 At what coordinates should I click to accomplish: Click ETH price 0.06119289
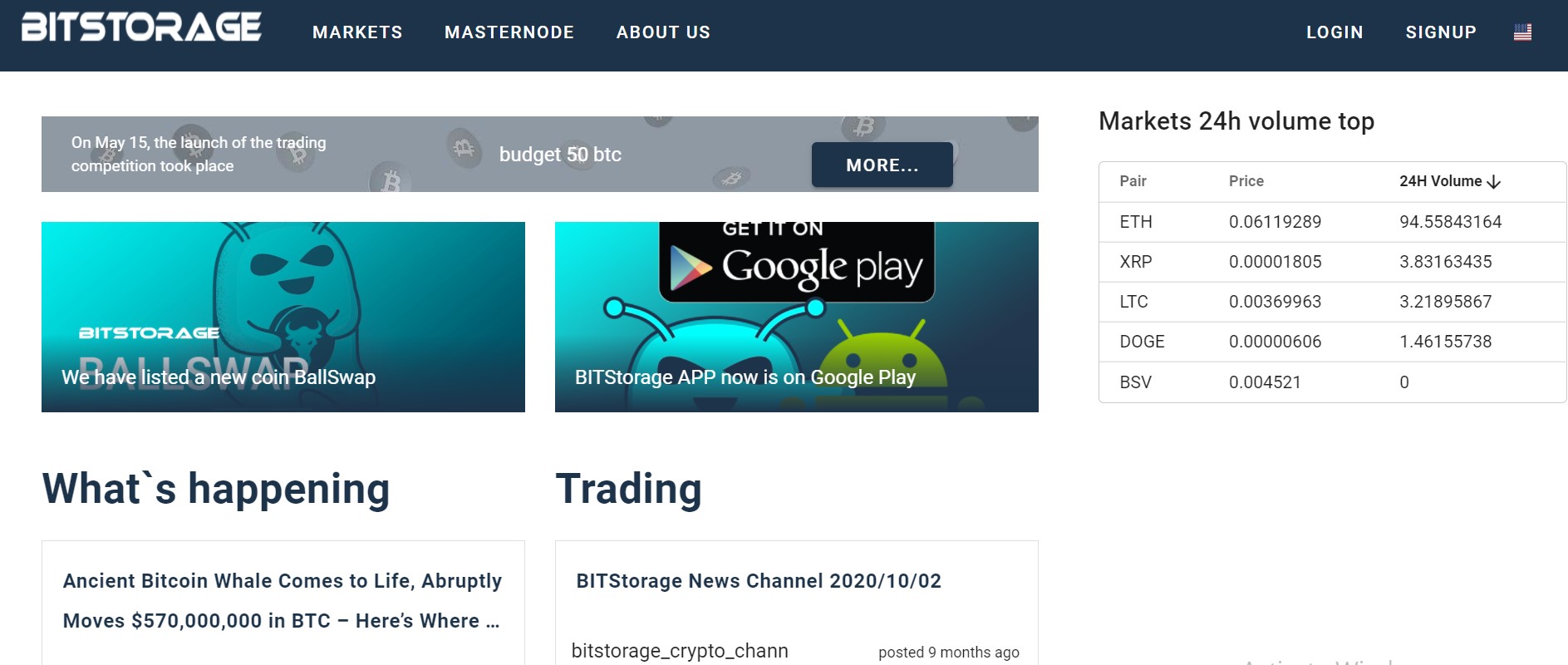pos(1275,222)
